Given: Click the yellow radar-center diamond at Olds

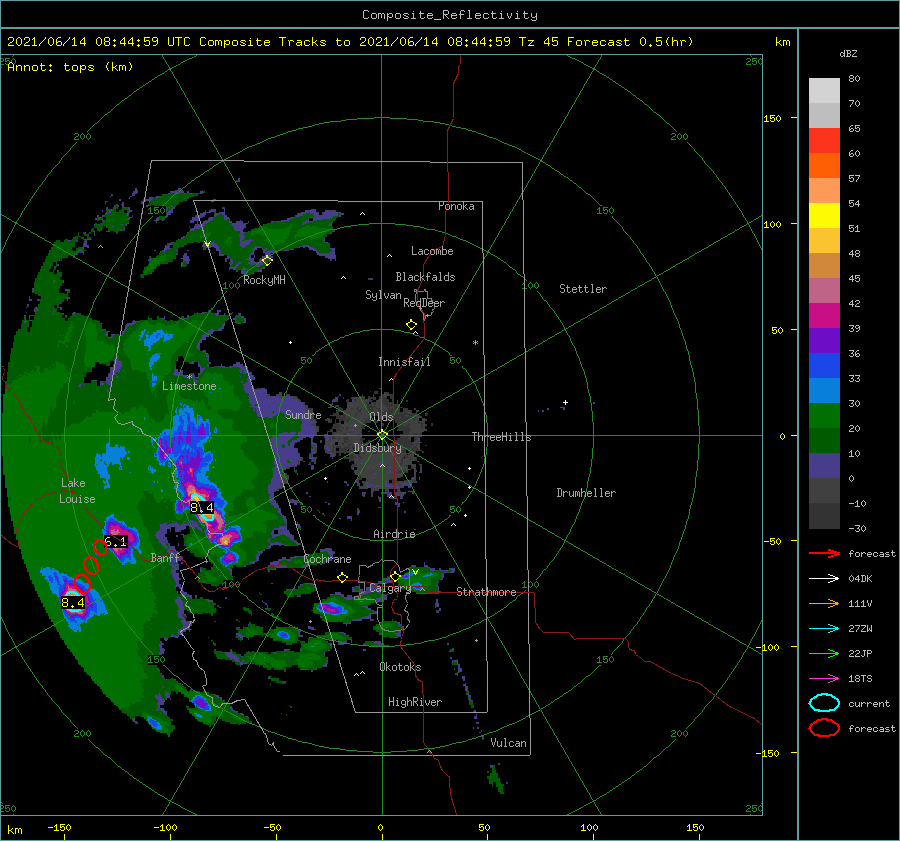Looking at the screenshot, I should click(382, 435).
